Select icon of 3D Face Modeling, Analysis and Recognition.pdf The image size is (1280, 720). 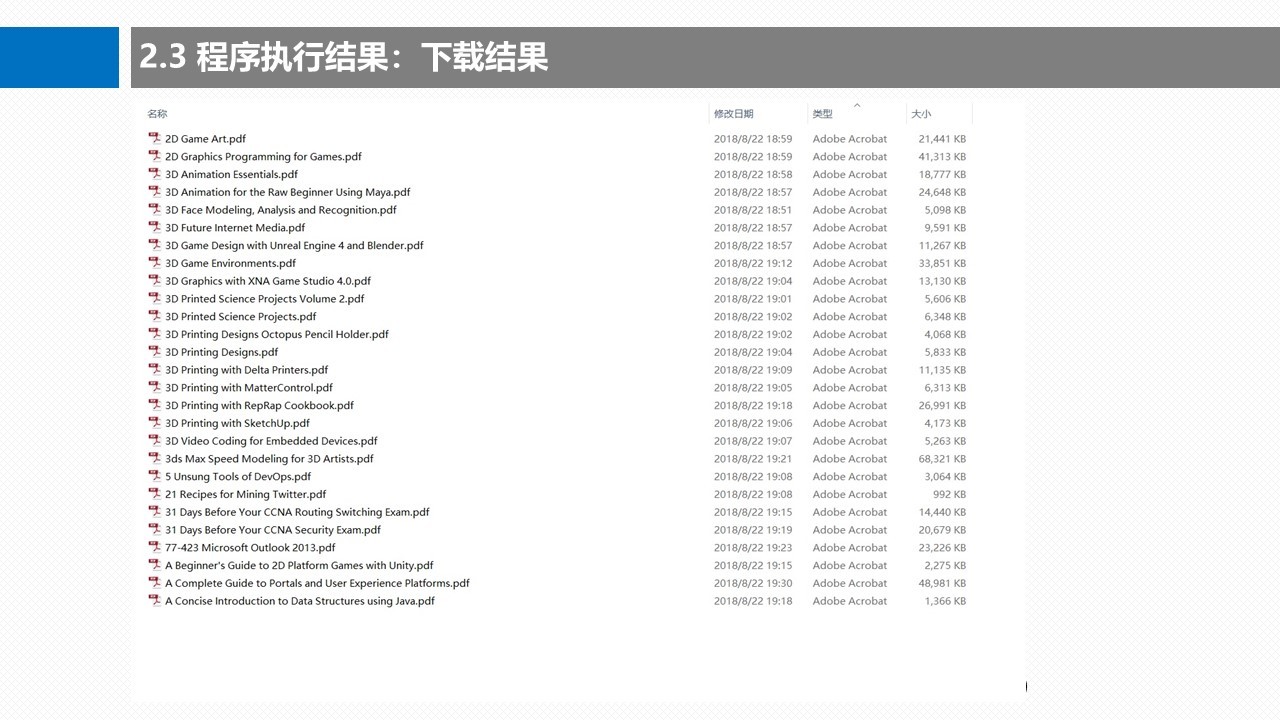155,210
